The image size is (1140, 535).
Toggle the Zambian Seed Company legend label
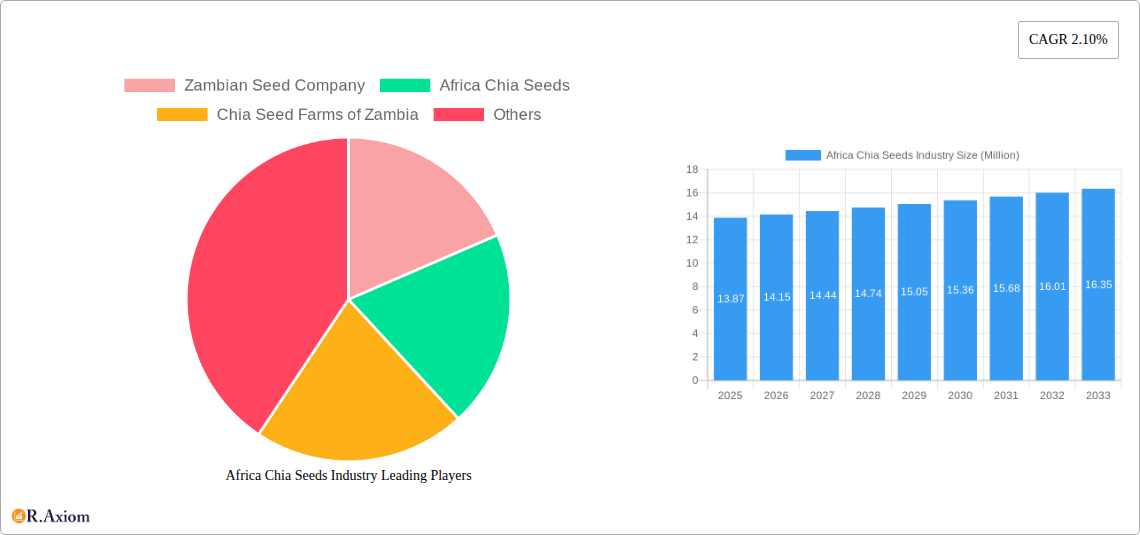point(274,85)
